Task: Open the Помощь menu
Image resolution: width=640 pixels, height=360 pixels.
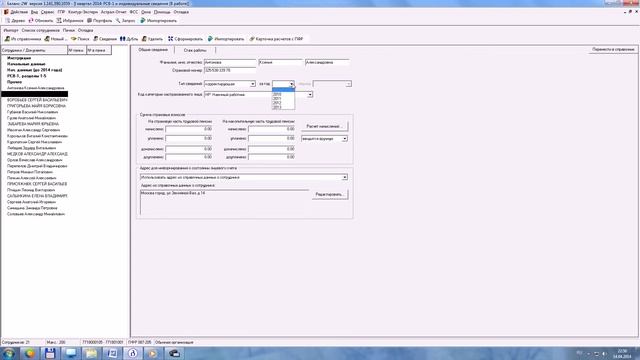Action: [x=162, y=12]
